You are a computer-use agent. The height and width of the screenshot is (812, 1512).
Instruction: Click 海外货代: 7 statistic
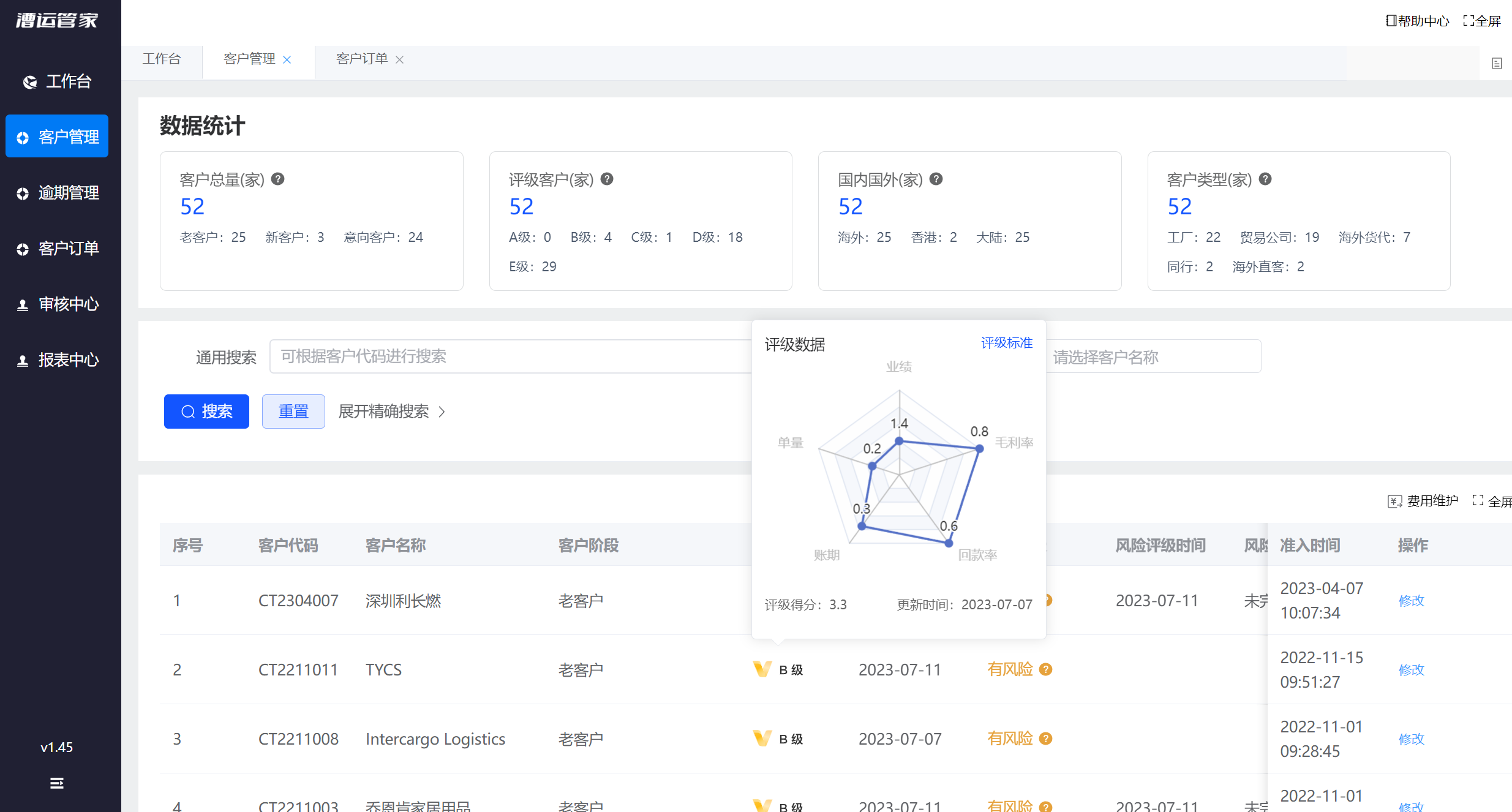point(1374,238)
